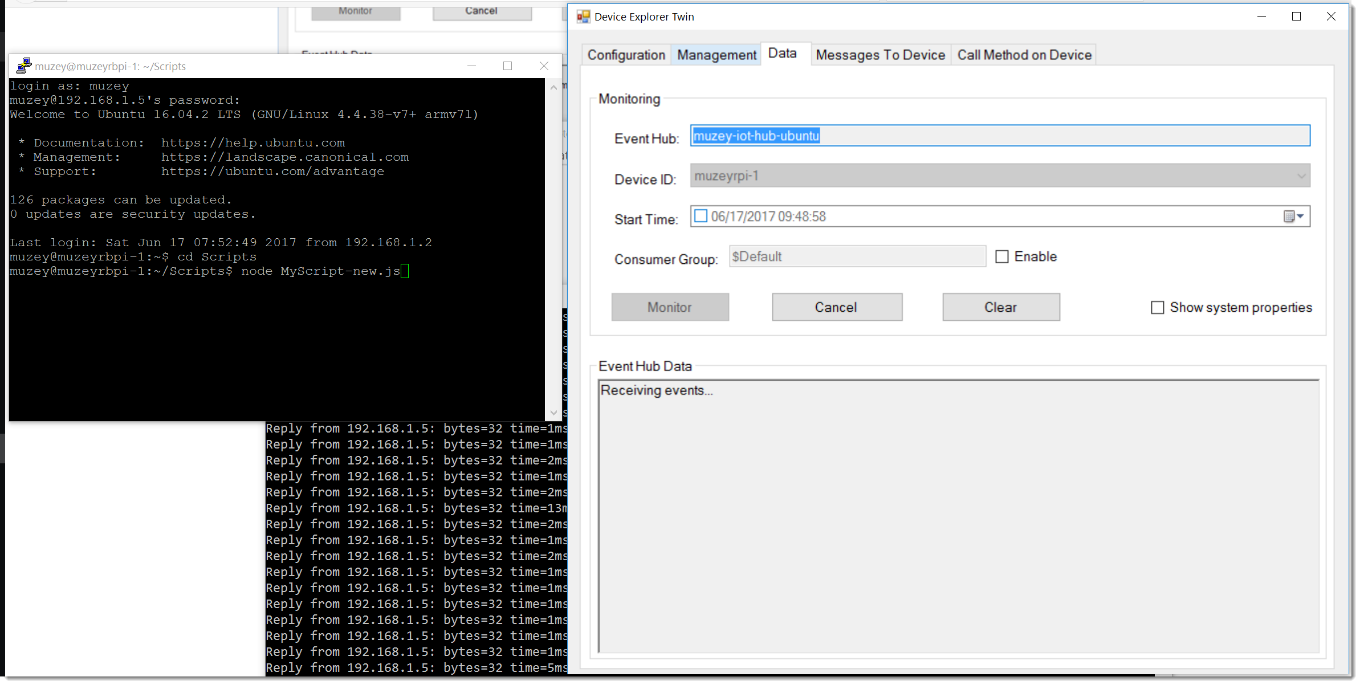Close the Device Explorer Twin window
The width and height of the screenshot is (1360, 685).
click(1331, 16)
